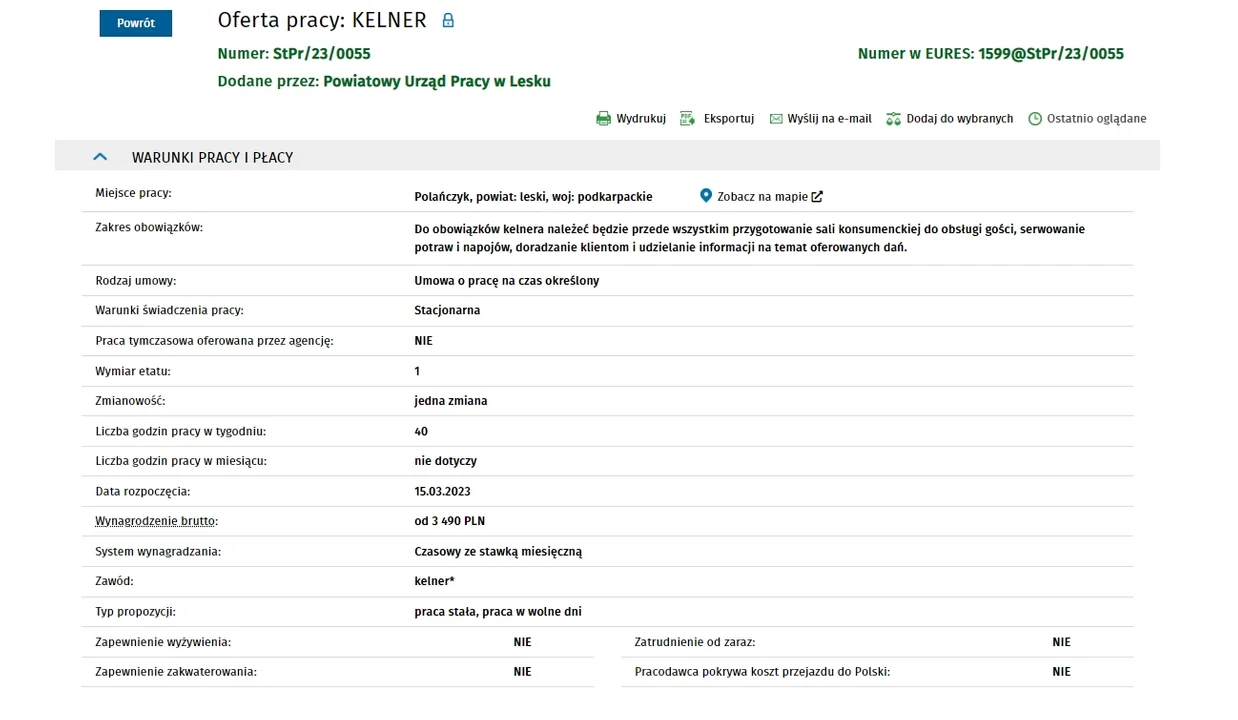This screenshot has width=1238, height=720.
Task: Click the Eksportuj export icon
Action: click(x=687, y=119)
